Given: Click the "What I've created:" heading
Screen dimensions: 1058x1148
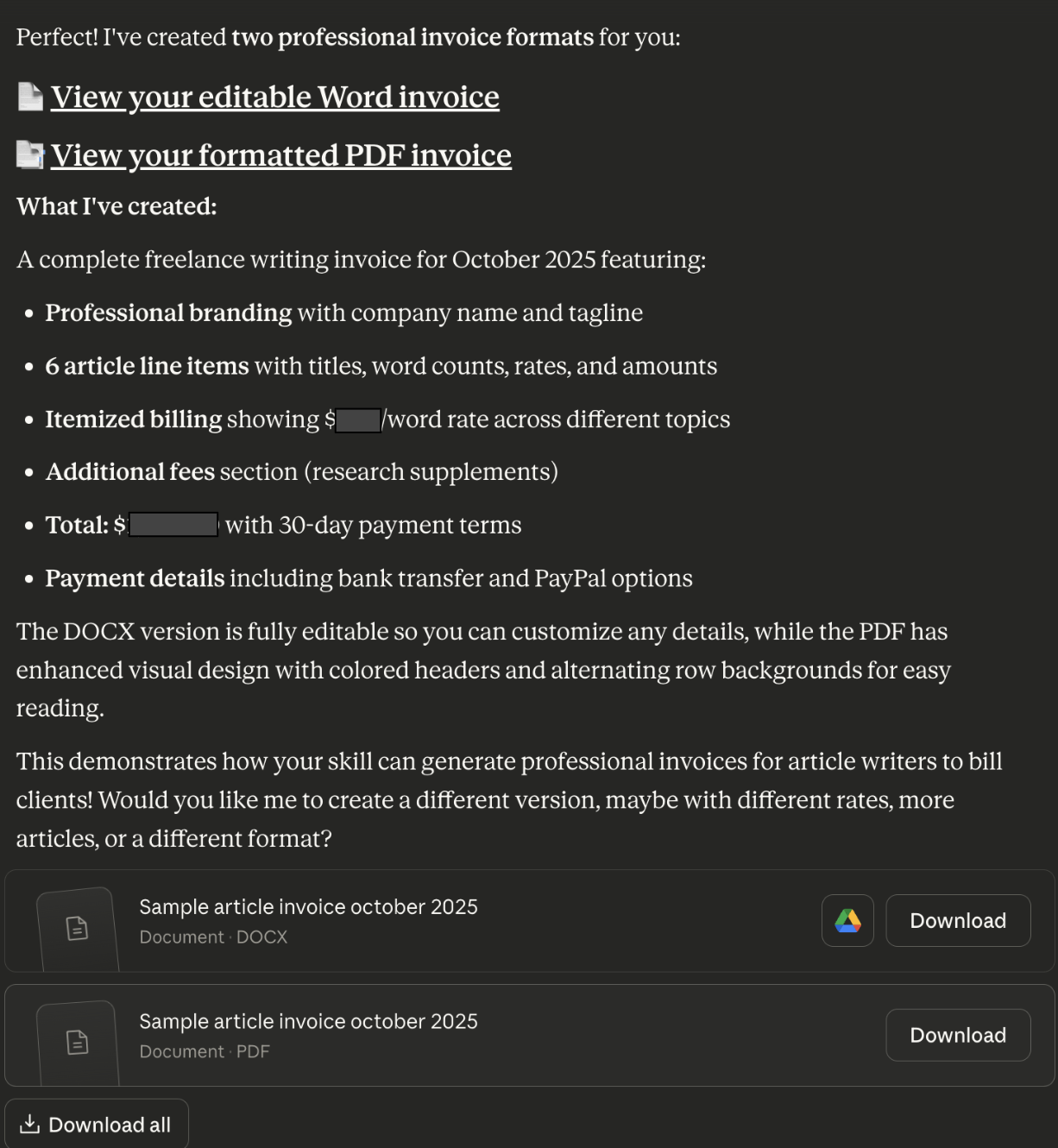Looking at the screenshot, I should [117, 206].
